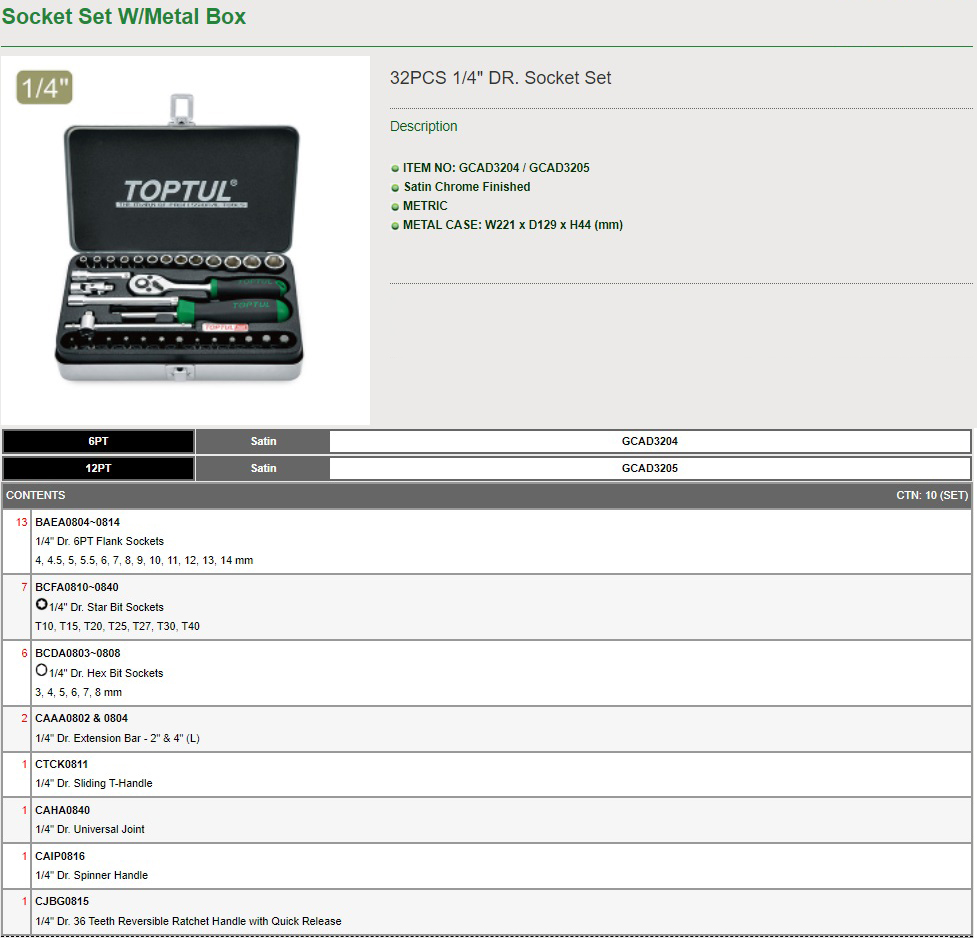
Task: Select the 6PT table cell
Action: pyautogui.click(x=98, y=441)
